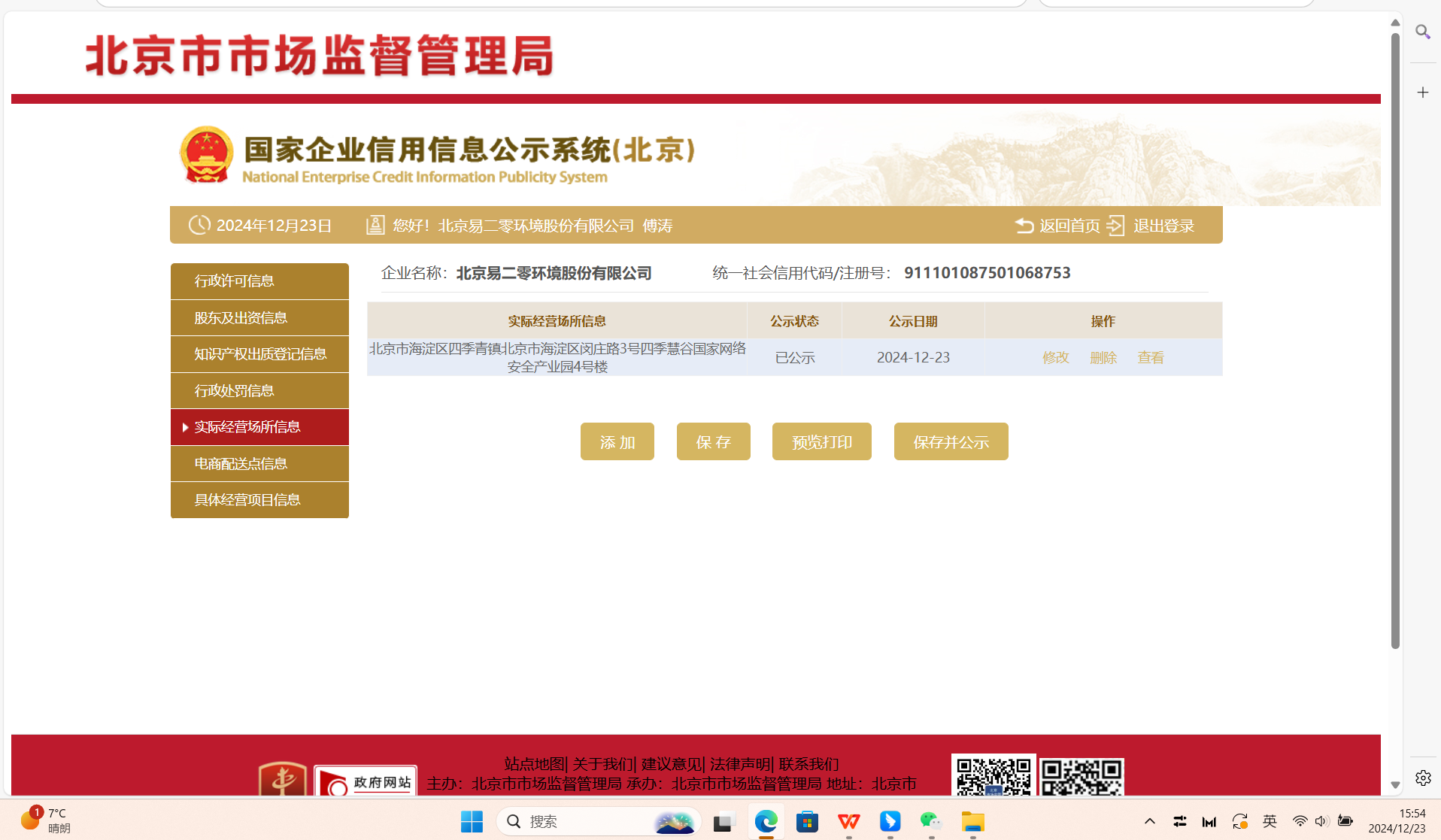
Task: Open File Explorer from the taskbar
Action: tap(972, 821)
